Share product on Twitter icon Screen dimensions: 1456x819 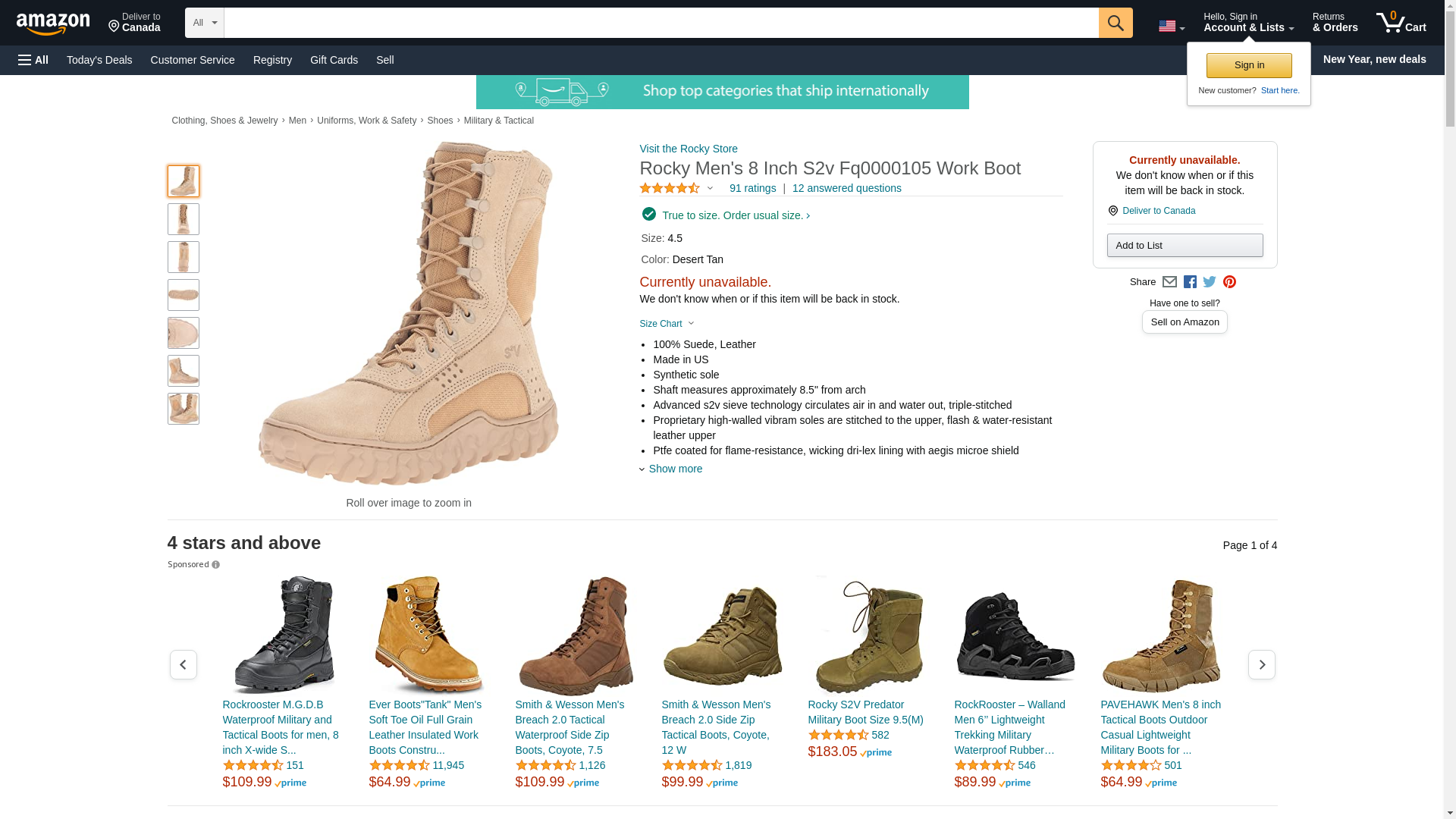[1210, 282]
